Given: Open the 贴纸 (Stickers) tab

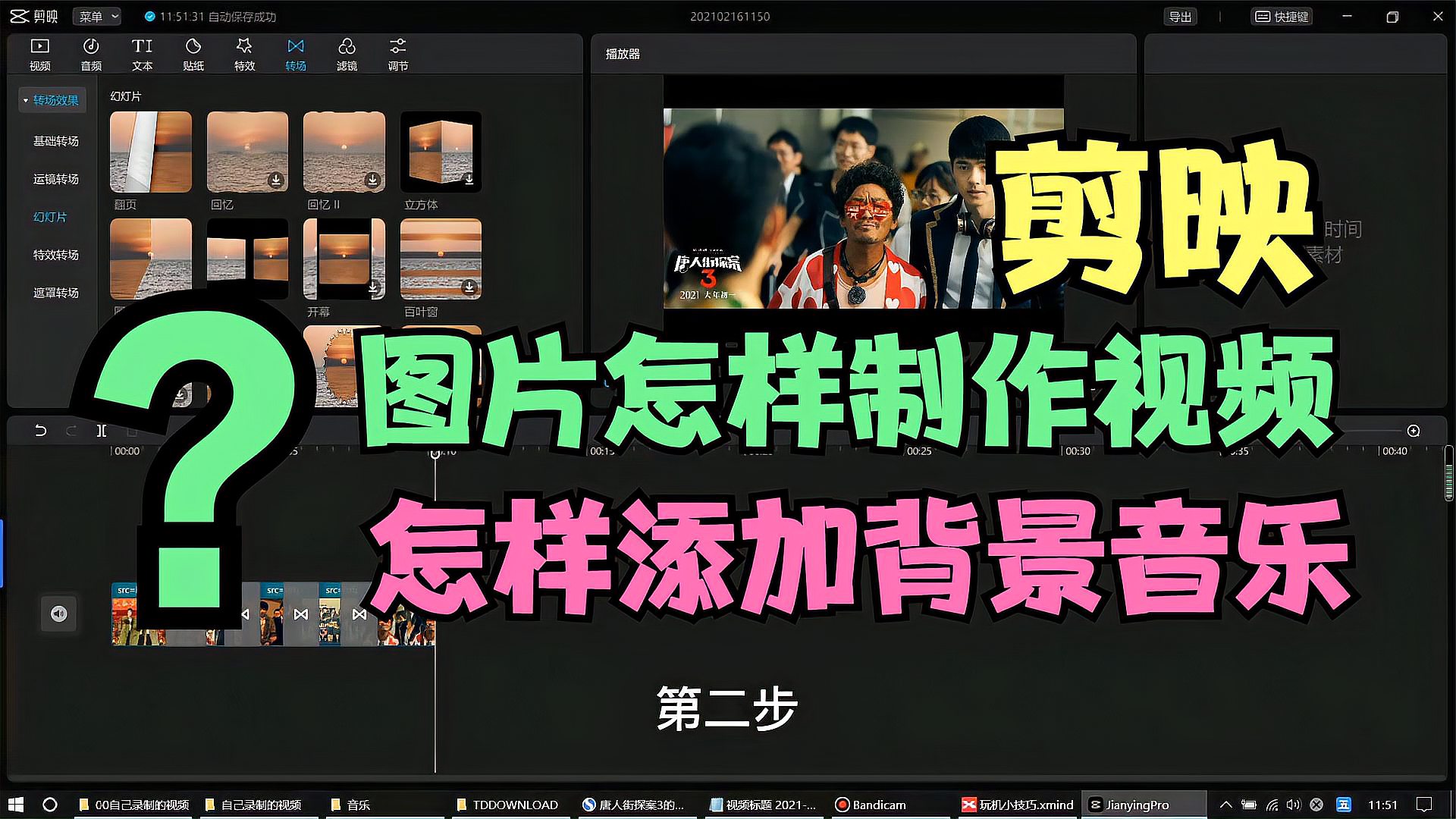Looking at the screenshot, I should (x=193, y=55).
